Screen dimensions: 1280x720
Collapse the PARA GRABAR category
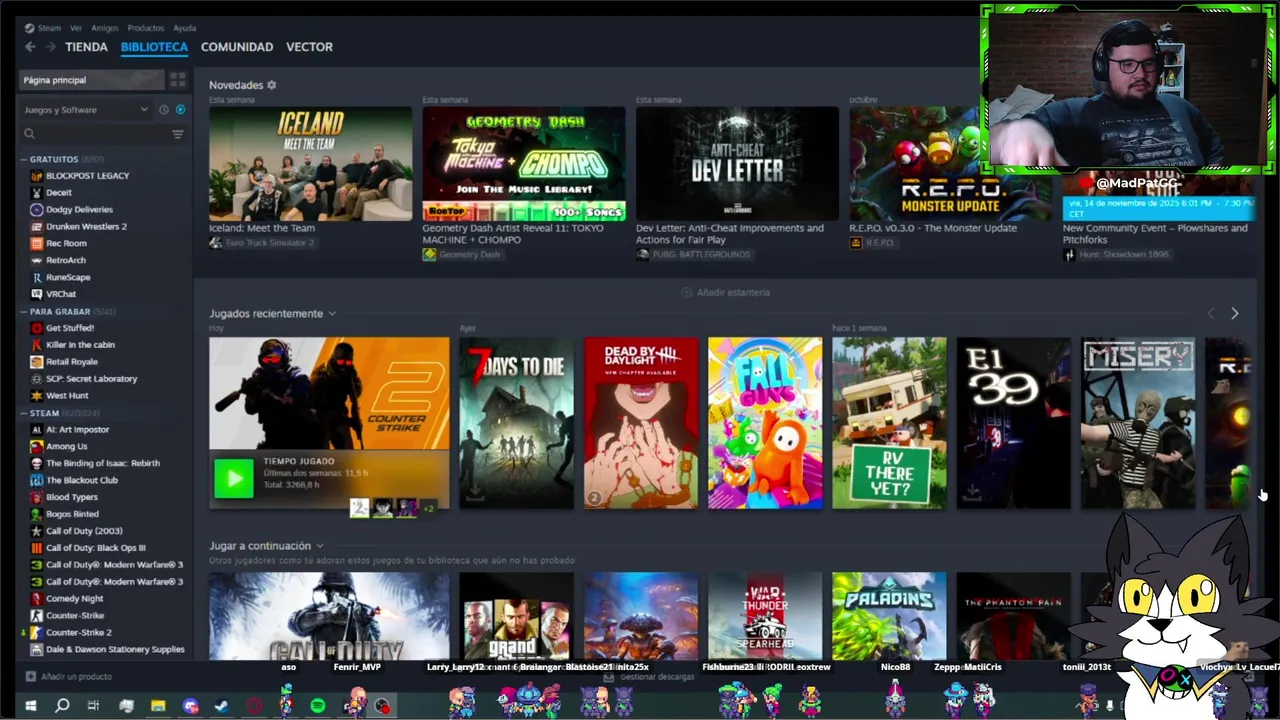23,311
